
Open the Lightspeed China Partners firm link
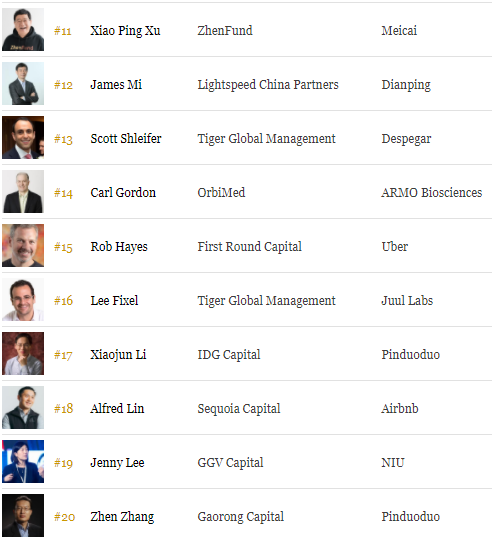pos(268,85)
